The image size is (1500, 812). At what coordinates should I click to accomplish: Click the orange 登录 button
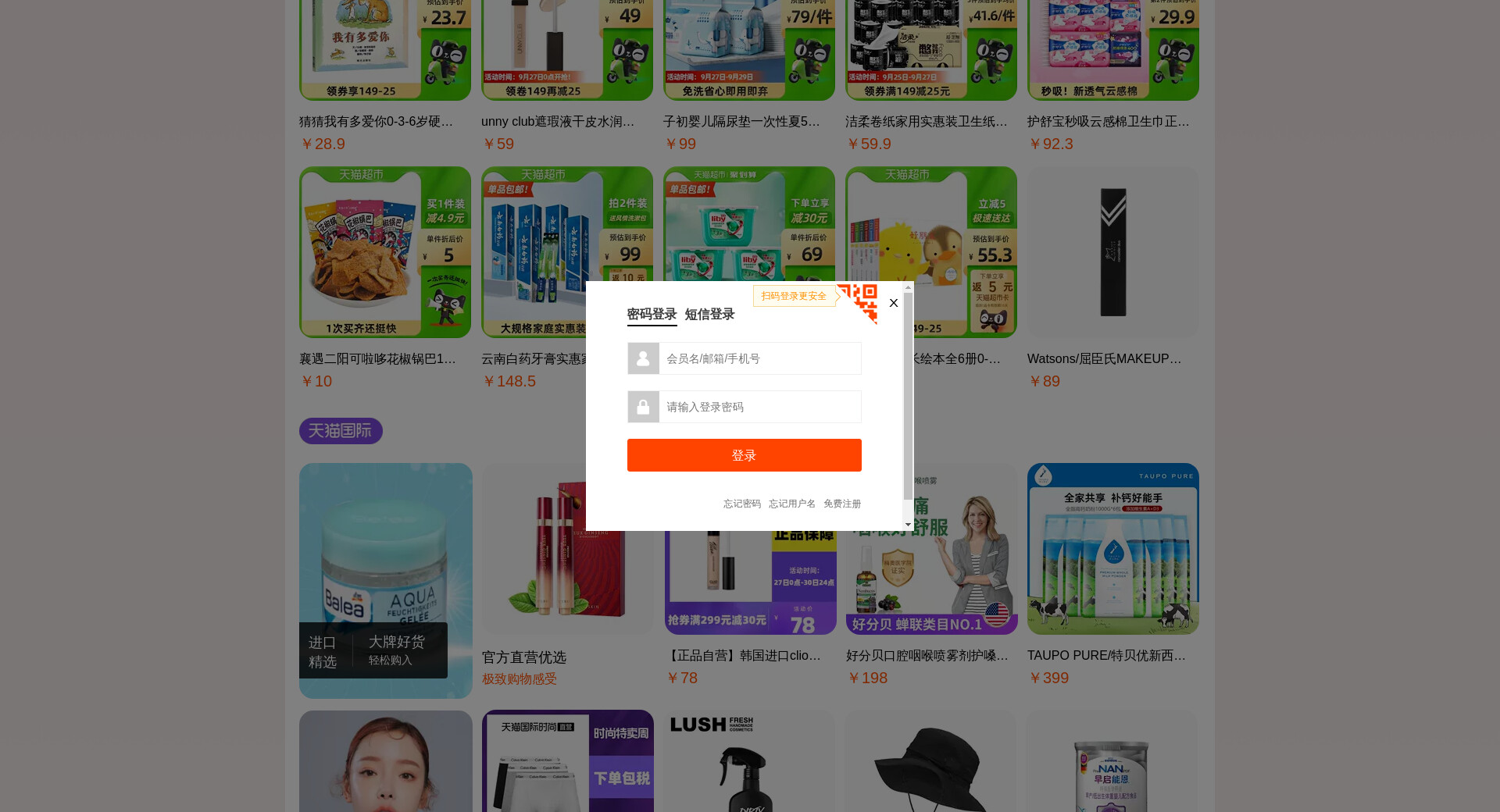tap(744, 455)
